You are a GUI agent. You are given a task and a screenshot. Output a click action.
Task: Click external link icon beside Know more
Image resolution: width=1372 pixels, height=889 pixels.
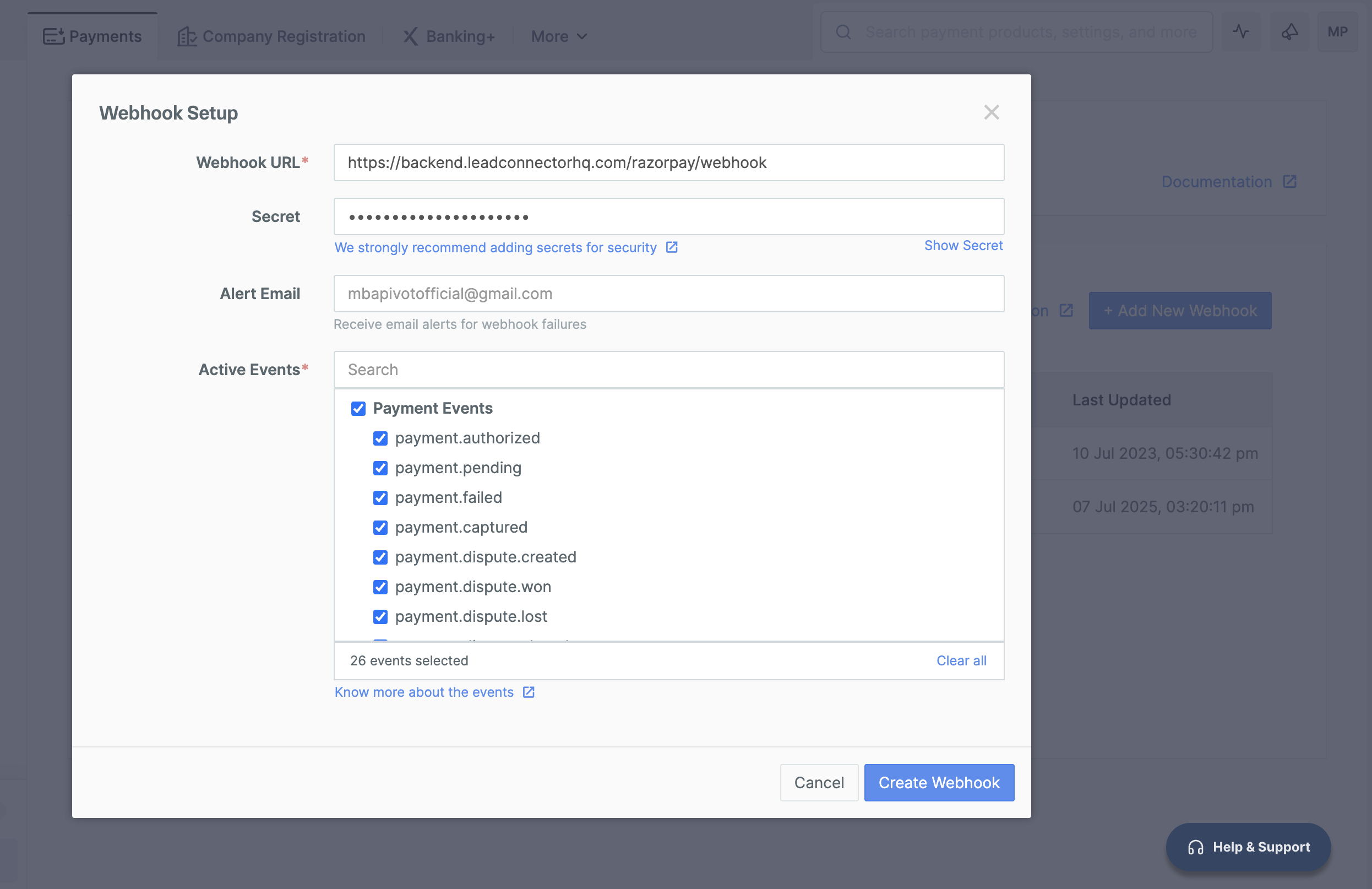click(x=529, y=692)
